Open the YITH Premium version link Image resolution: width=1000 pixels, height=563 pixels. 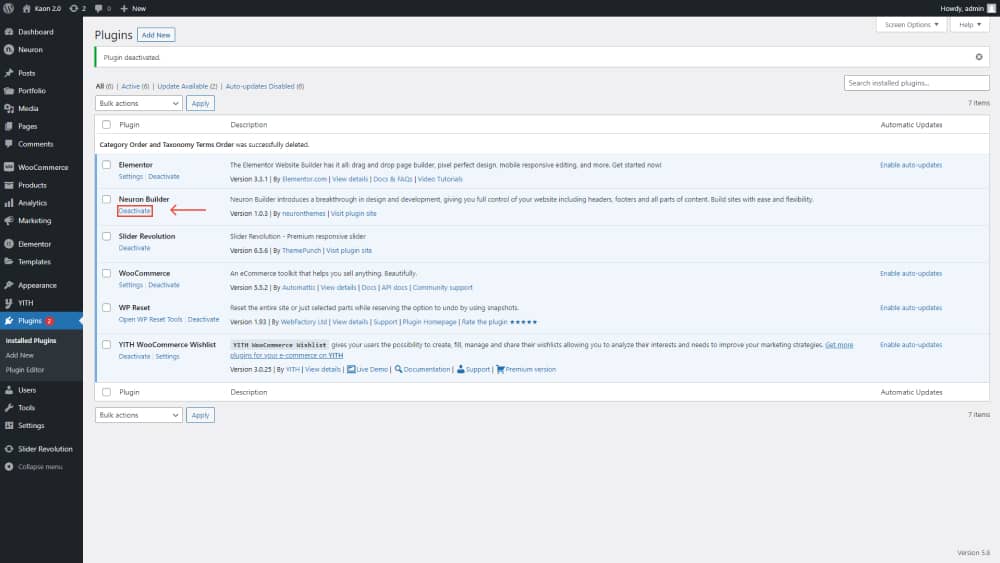526,370
